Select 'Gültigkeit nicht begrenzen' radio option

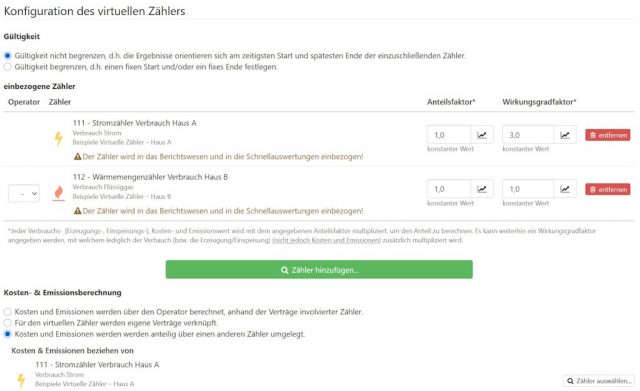[7, 56]
